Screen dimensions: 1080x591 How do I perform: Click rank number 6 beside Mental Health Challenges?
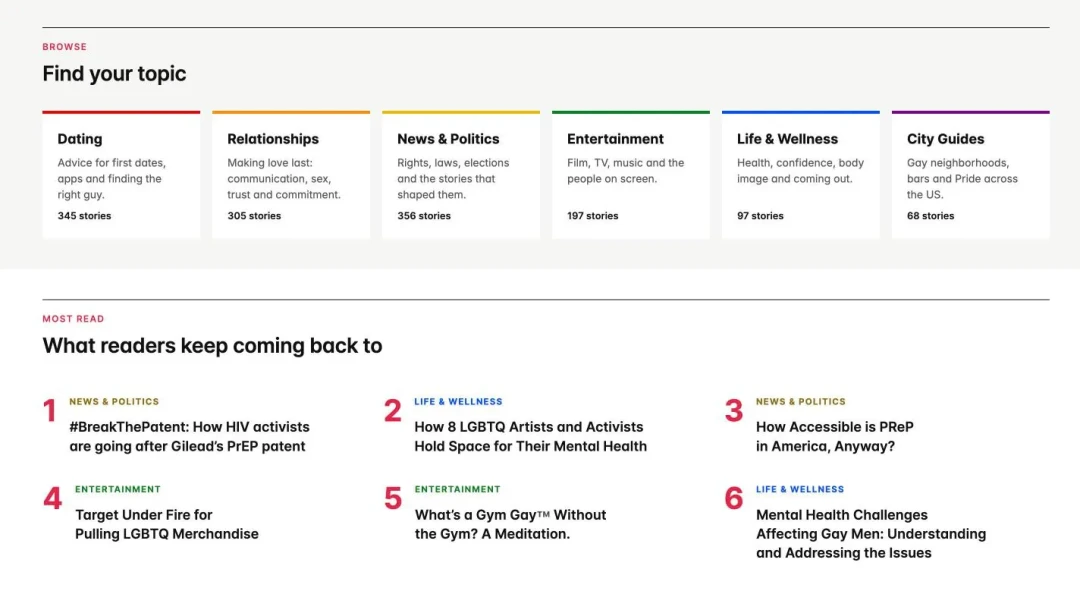tap(734, 499)
